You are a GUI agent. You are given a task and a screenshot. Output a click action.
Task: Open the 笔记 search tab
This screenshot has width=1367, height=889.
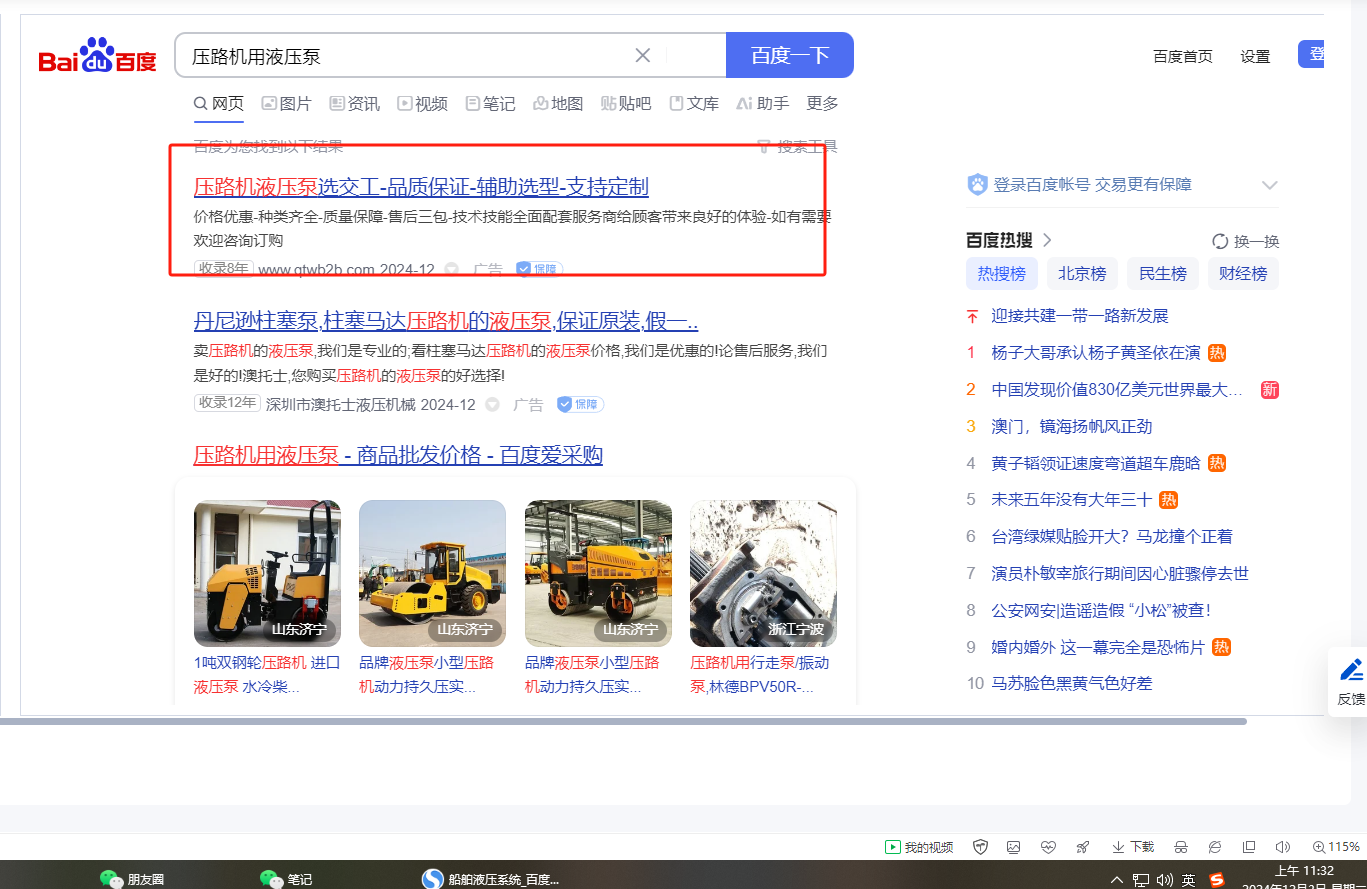pos(490,103)
